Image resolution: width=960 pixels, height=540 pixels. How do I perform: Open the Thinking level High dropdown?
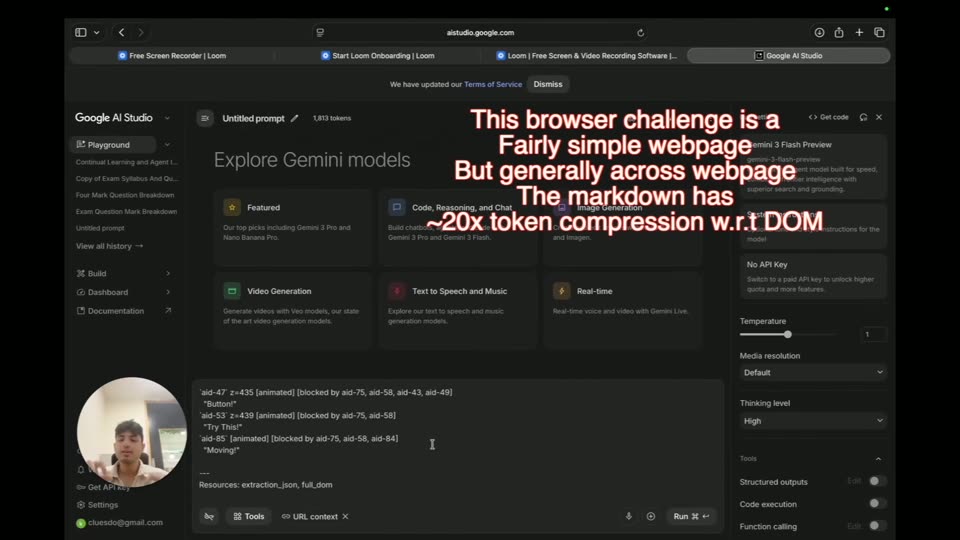click(812, 421)
